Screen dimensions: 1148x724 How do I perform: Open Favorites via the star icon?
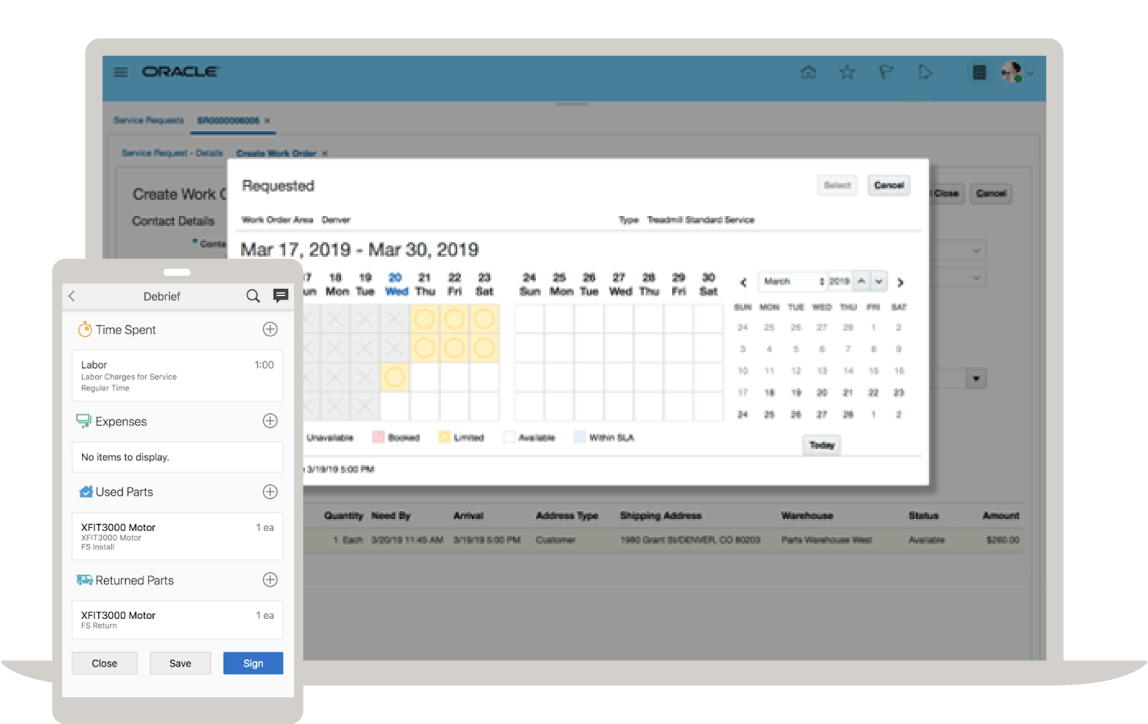pyautogui.click(x=847, y=72)
